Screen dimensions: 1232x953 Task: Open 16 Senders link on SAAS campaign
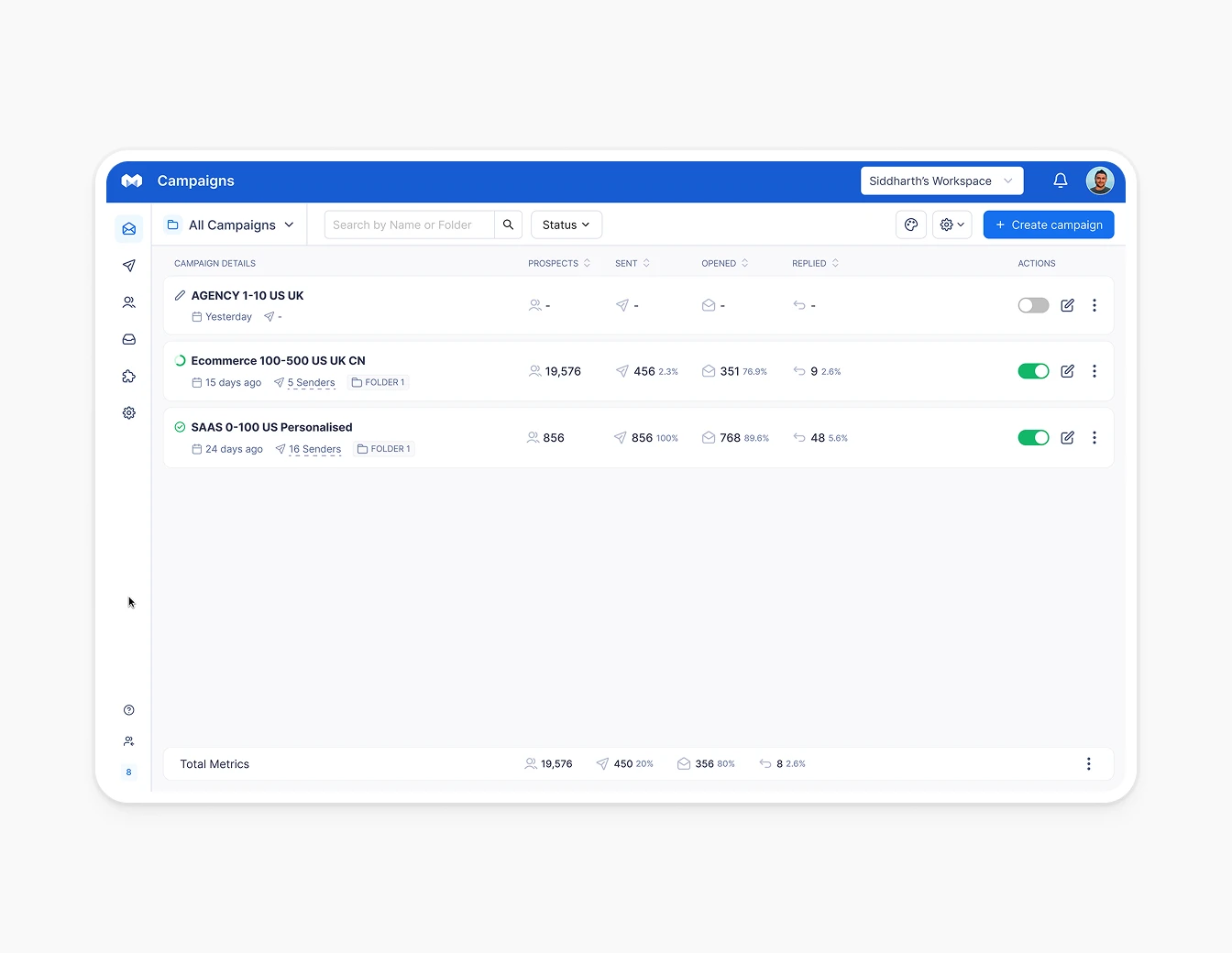(x=315, y=449)
